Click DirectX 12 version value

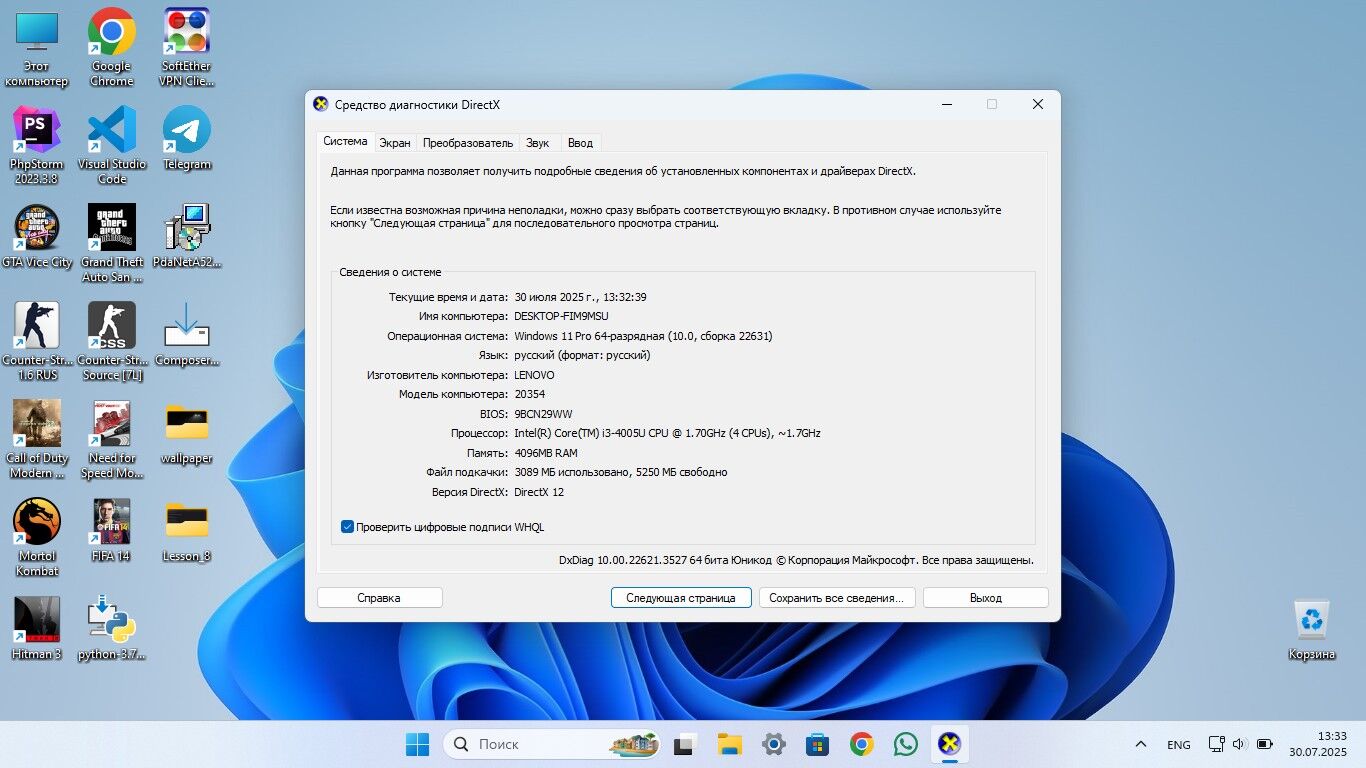[539, 492]
